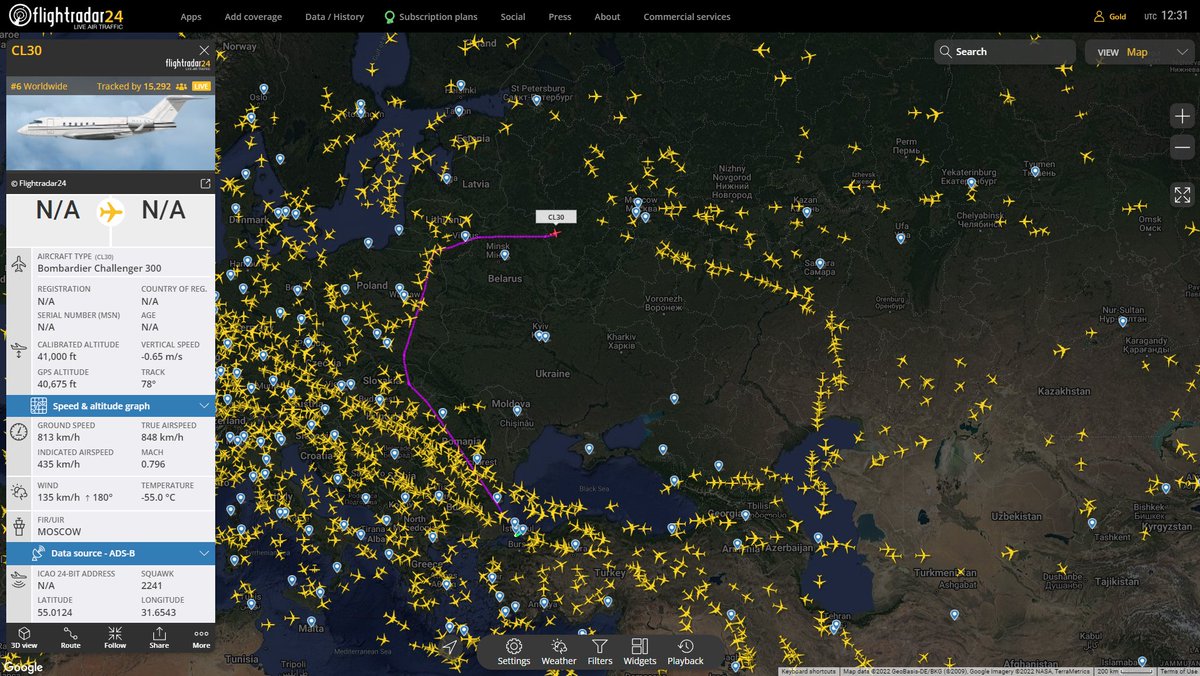Open aircraft photo external link icon
The width and height of the screenshot is (1200, 676).
tap(205, 184)
